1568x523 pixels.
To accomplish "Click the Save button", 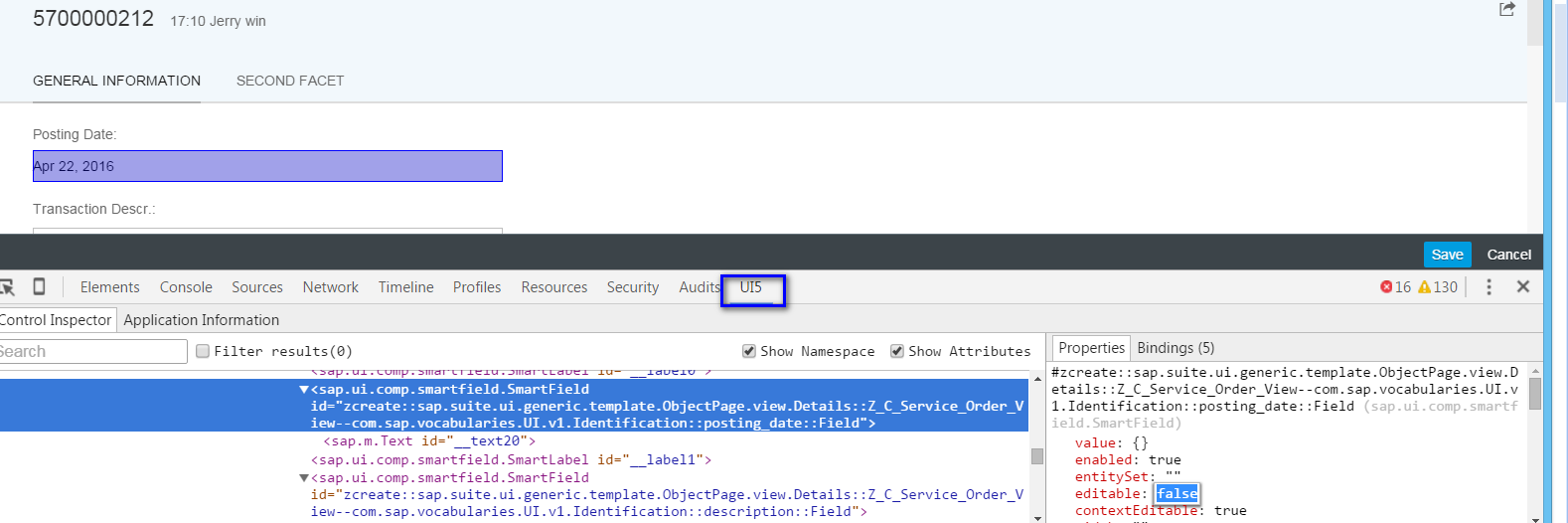I will point(1447,255).
